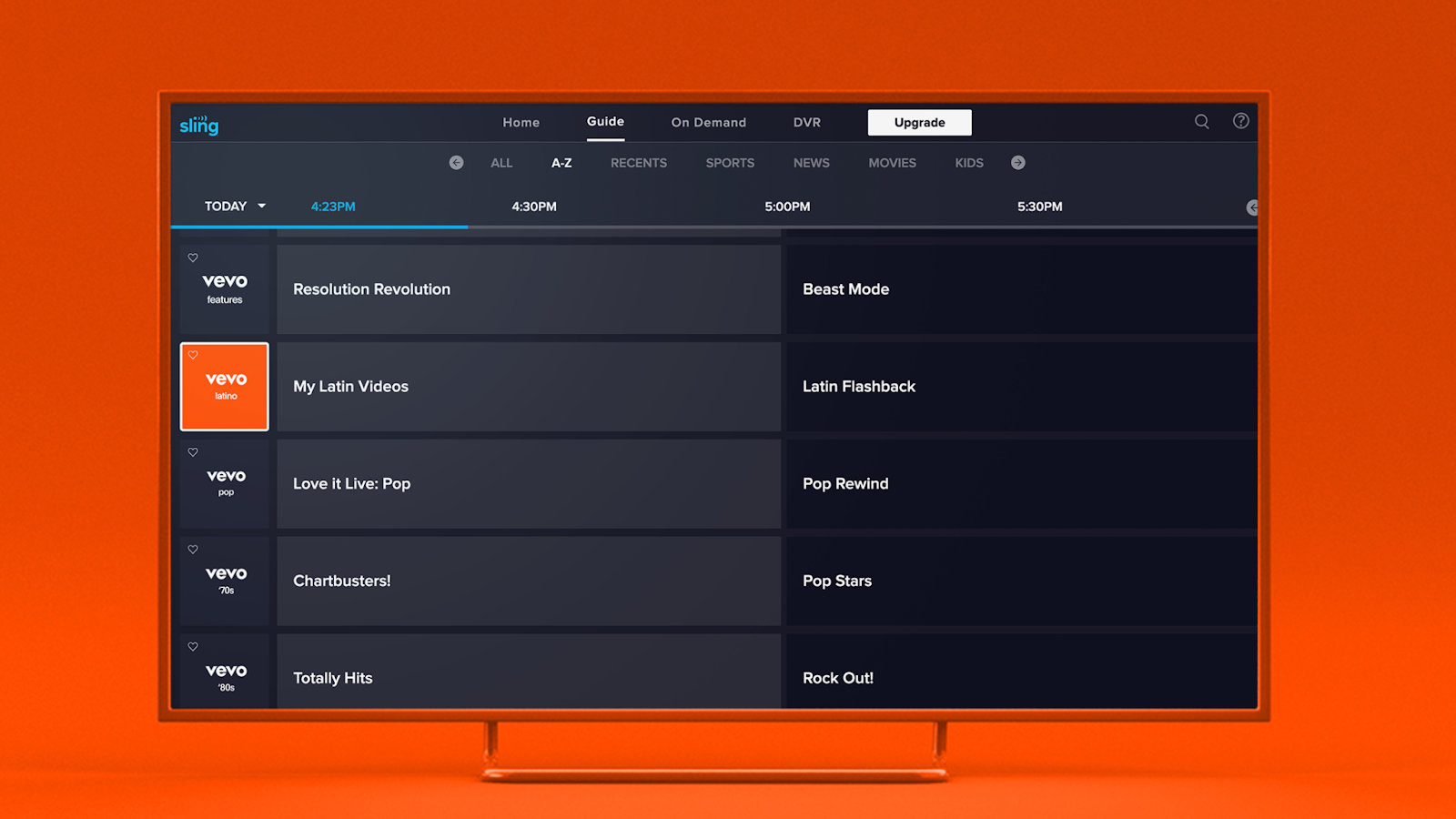Viewport: 1456px width, 819px height.
Task: Select the Vevo '70s channel logo
Action: (224, 579)
